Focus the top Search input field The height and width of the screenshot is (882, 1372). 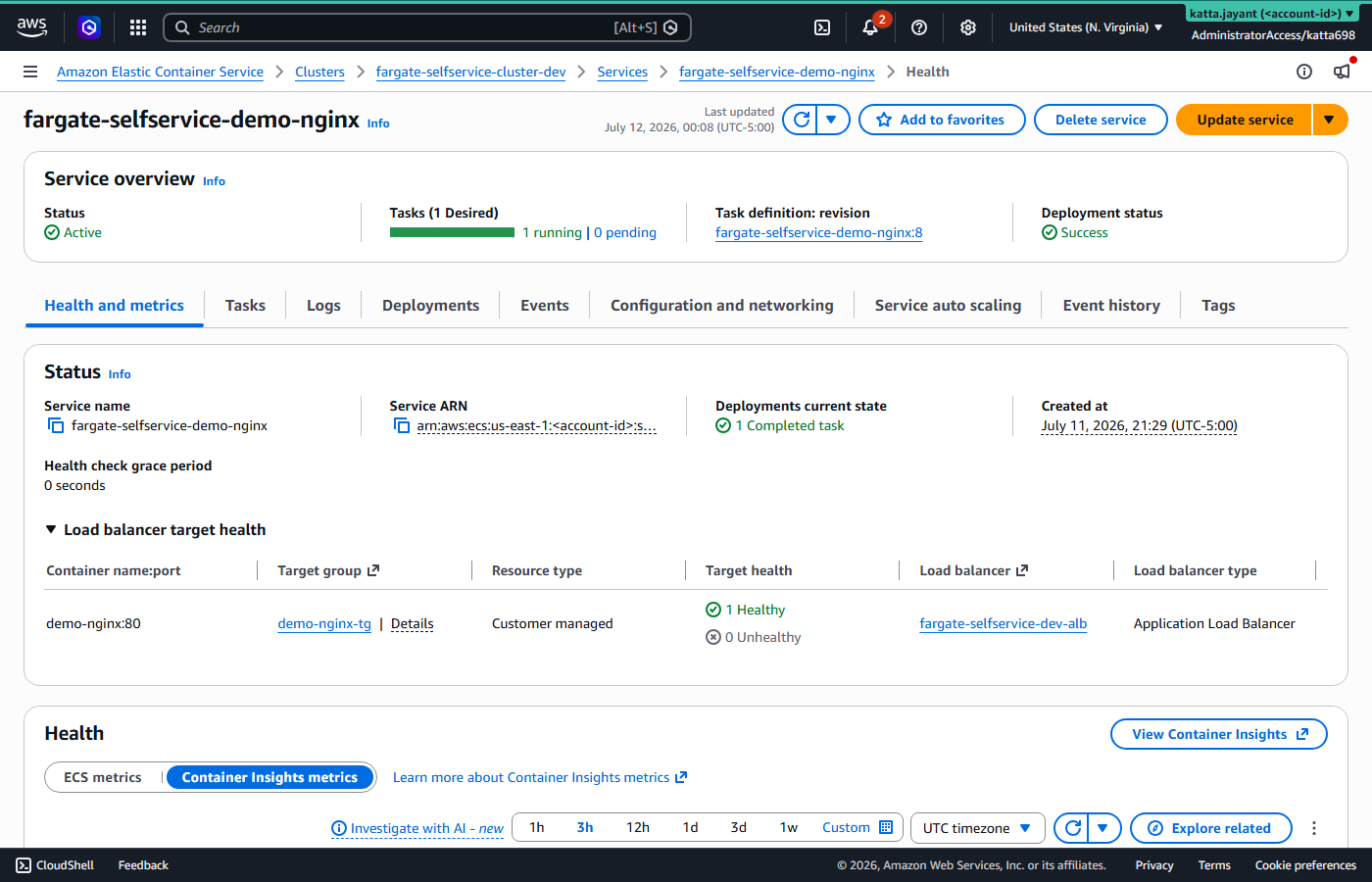point(427,27)
